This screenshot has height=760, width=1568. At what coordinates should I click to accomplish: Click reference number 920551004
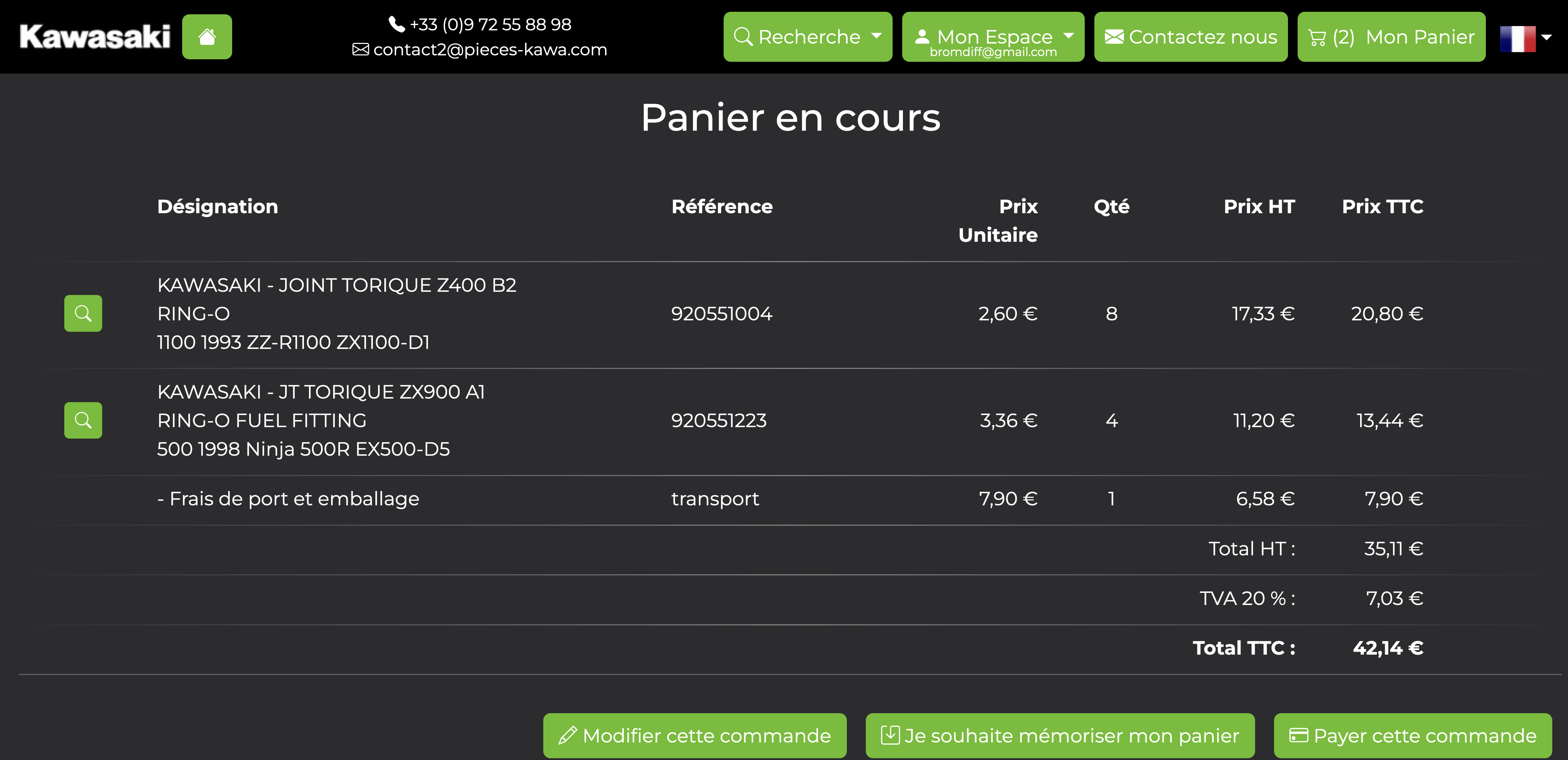pyautogui.click(x=721, y=313)
